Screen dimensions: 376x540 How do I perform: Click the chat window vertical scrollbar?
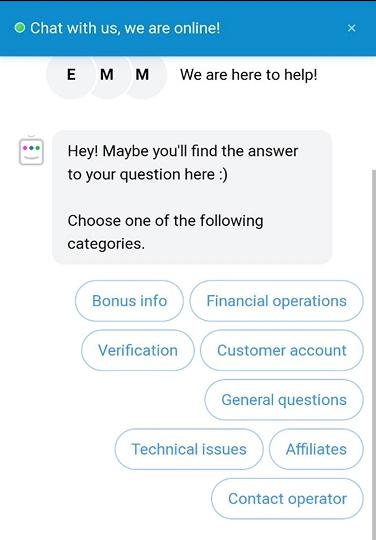tap(374, 355)
